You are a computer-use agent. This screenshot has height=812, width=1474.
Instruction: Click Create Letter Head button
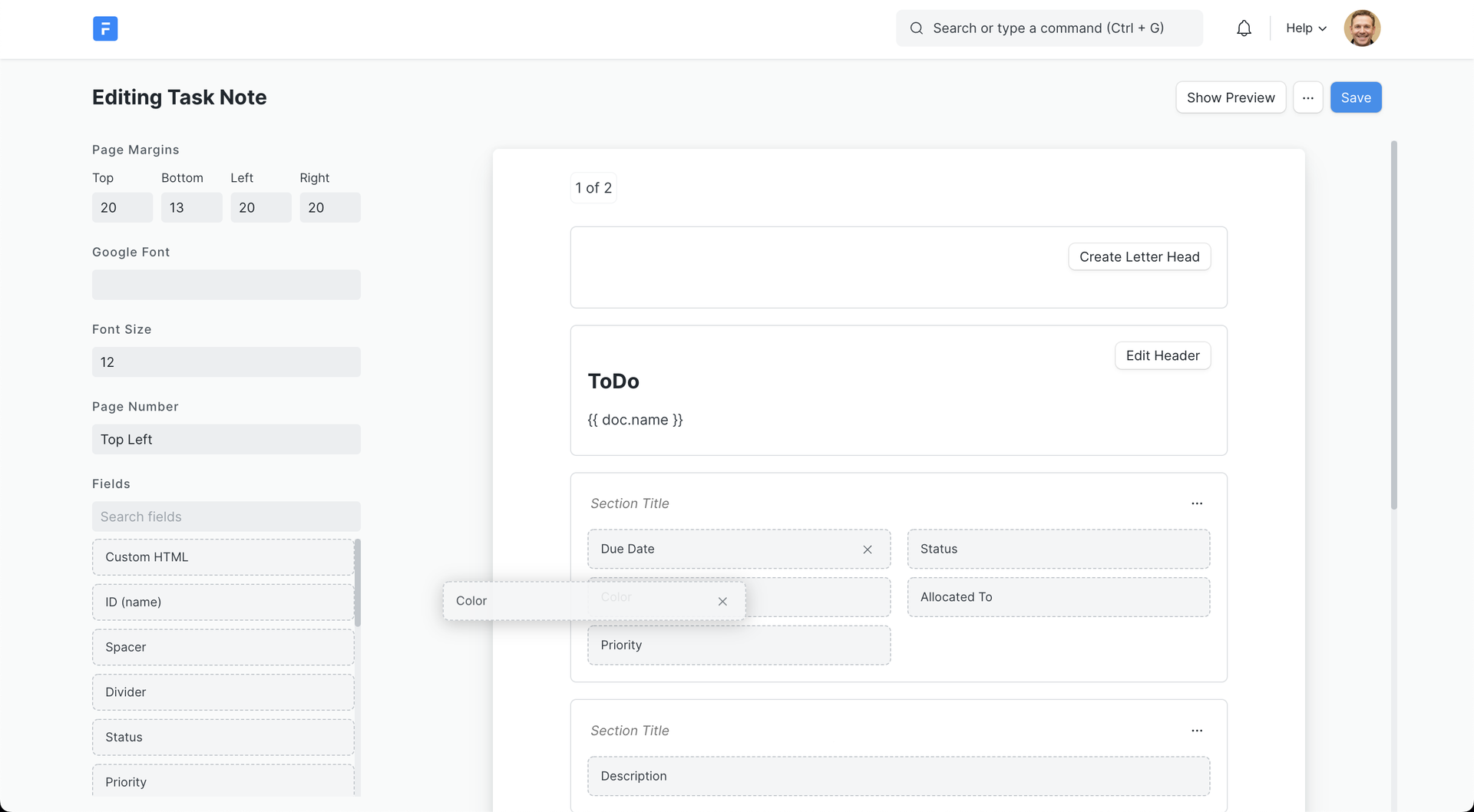click(x=1139, y=257)
